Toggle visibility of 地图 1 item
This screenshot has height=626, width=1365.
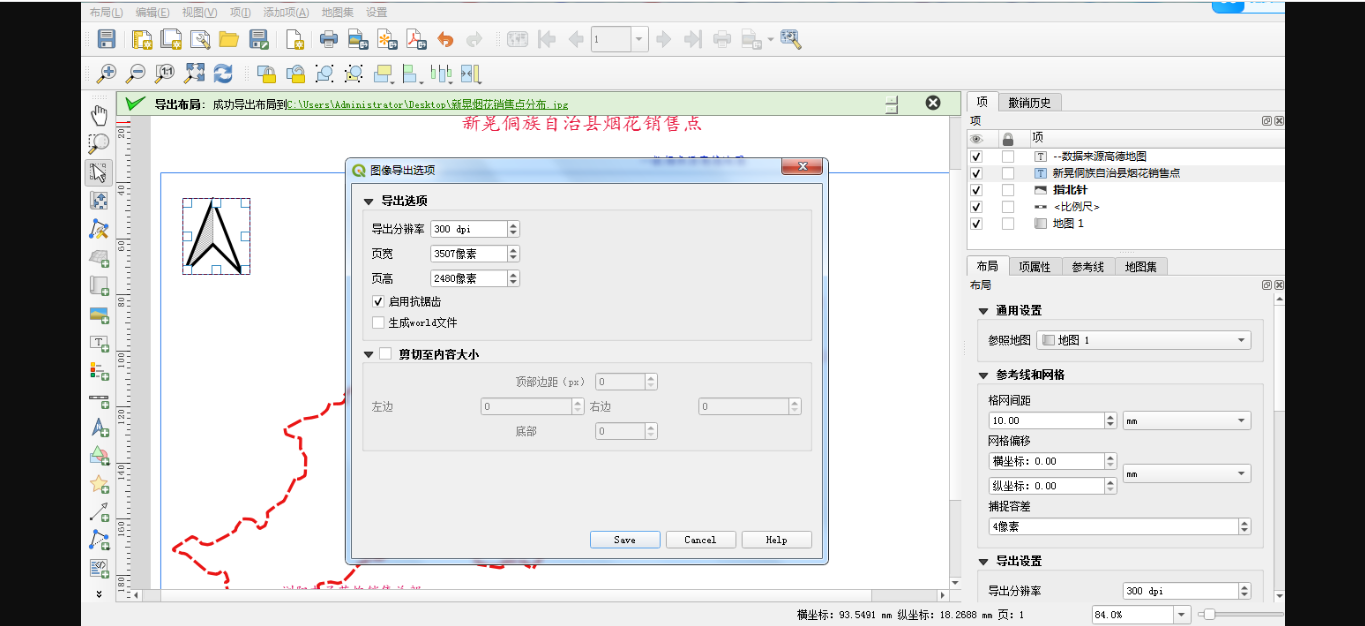(x=977, y=224)
